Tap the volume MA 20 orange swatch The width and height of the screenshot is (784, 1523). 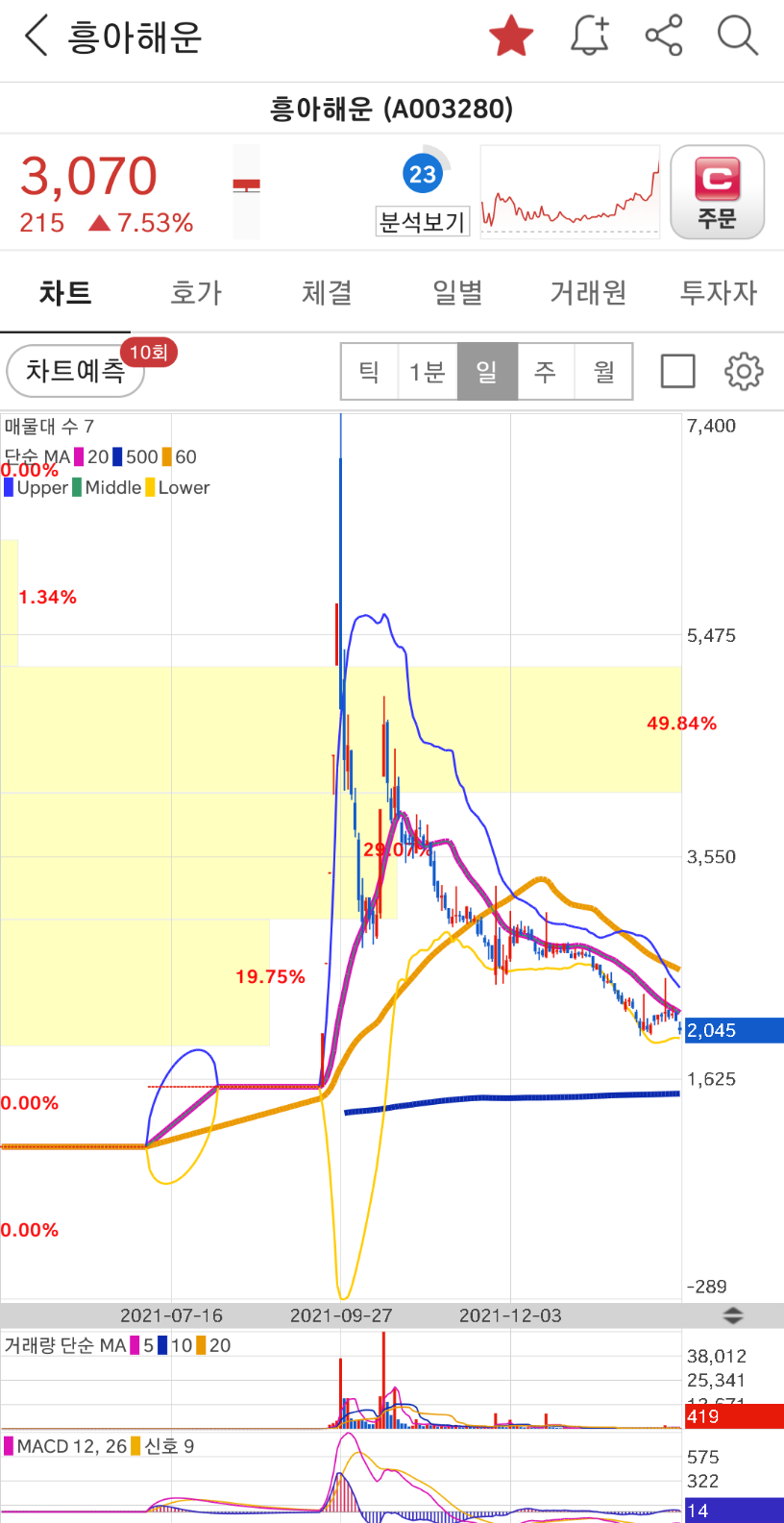click(201, 1346)
